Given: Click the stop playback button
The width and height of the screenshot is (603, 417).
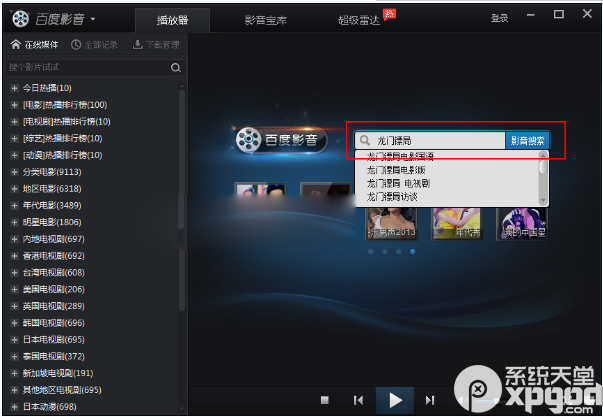Looking at the screenshot, I should (x=325, y=400).
